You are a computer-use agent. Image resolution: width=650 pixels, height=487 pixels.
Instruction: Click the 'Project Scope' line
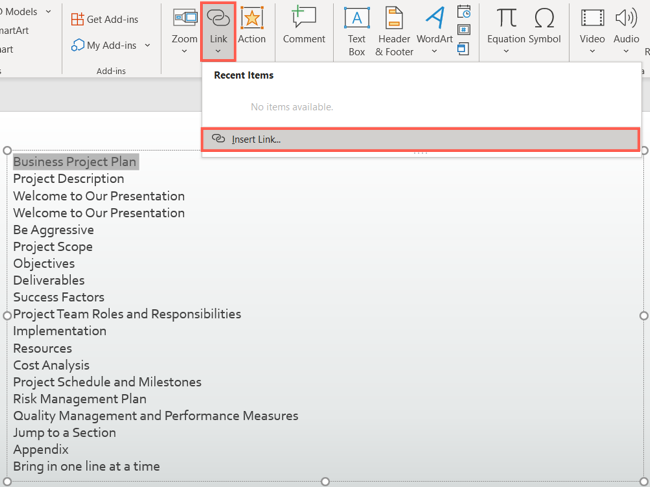click(53, 247)
